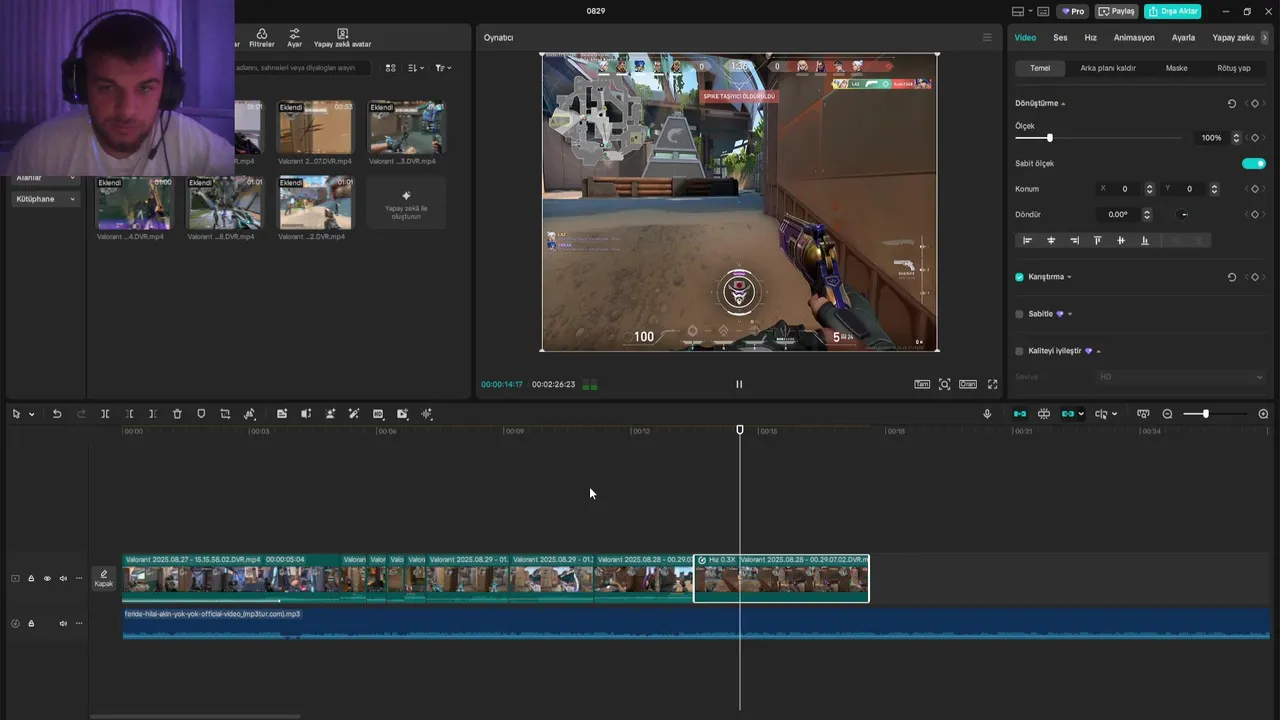
Task: Open the media filter dropdown
Action: pyautogui.click(x=443, y=68)
